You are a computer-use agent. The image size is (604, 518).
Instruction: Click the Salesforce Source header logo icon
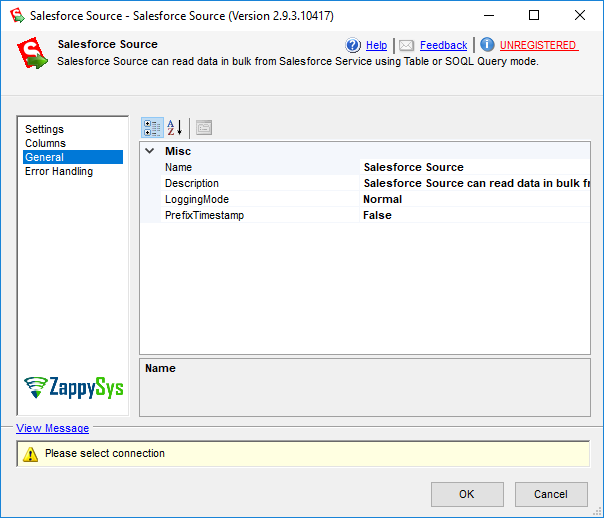[32, 53]
